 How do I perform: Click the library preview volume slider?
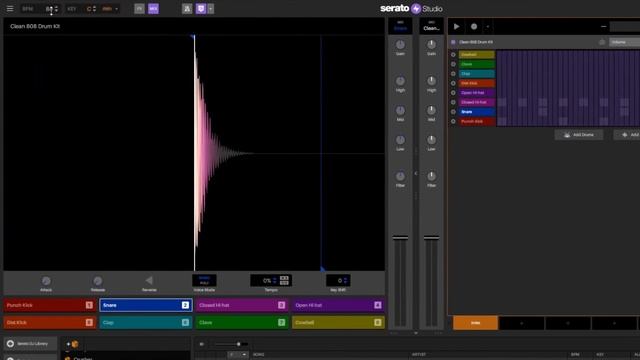point(231,344)
